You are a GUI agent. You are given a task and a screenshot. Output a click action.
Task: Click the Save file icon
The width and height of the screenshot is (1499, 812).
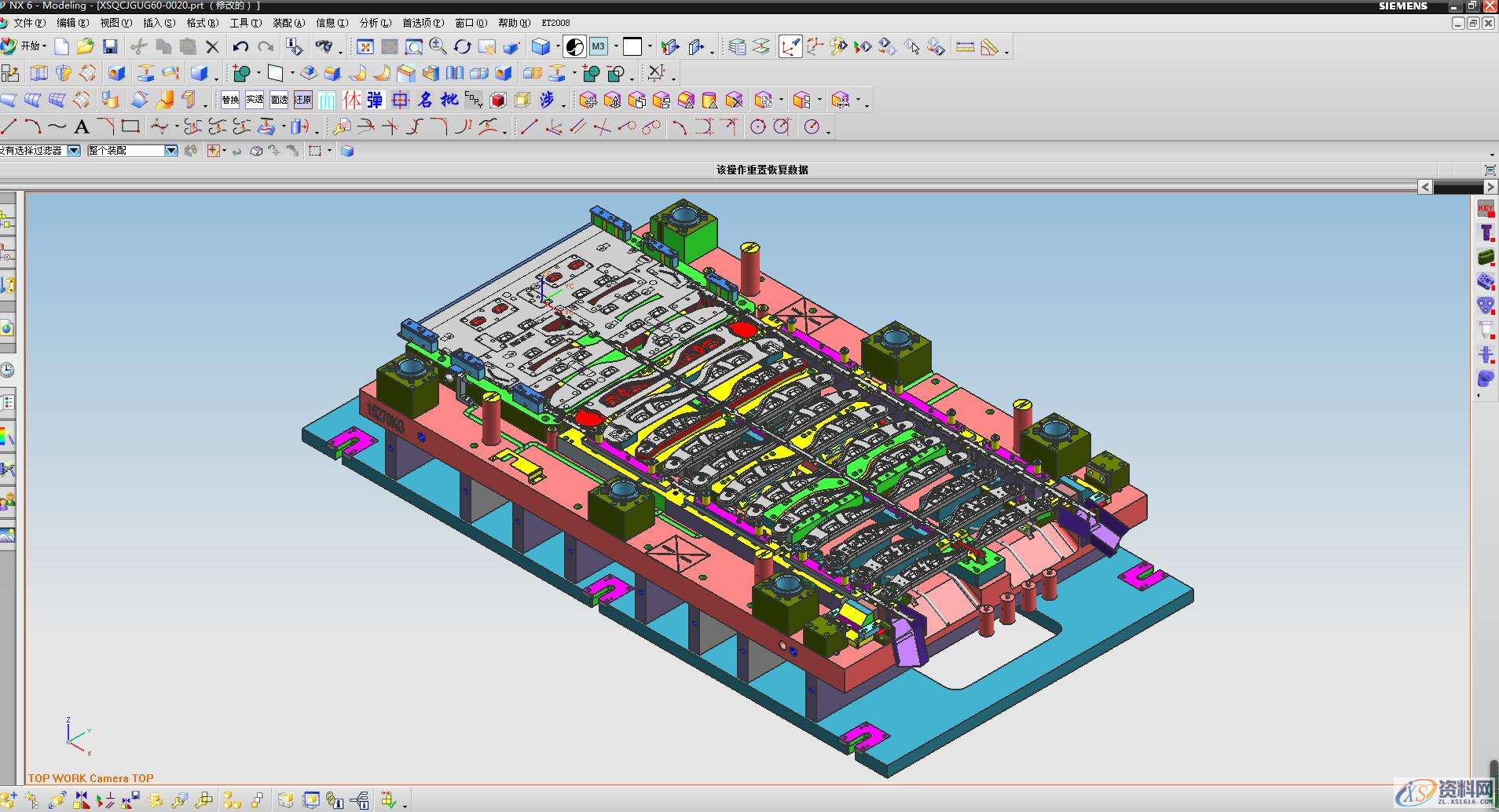click(x=110, y=47)
